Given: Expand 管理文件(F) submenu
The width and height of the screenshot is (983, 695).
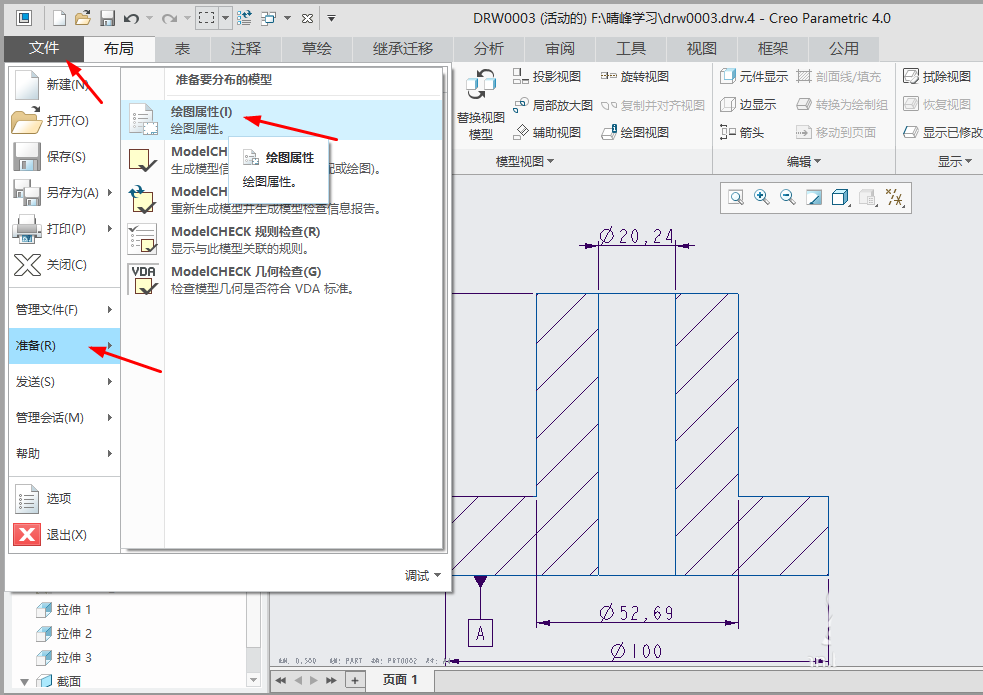Looking at the screenshot, I should coord(64,310).
